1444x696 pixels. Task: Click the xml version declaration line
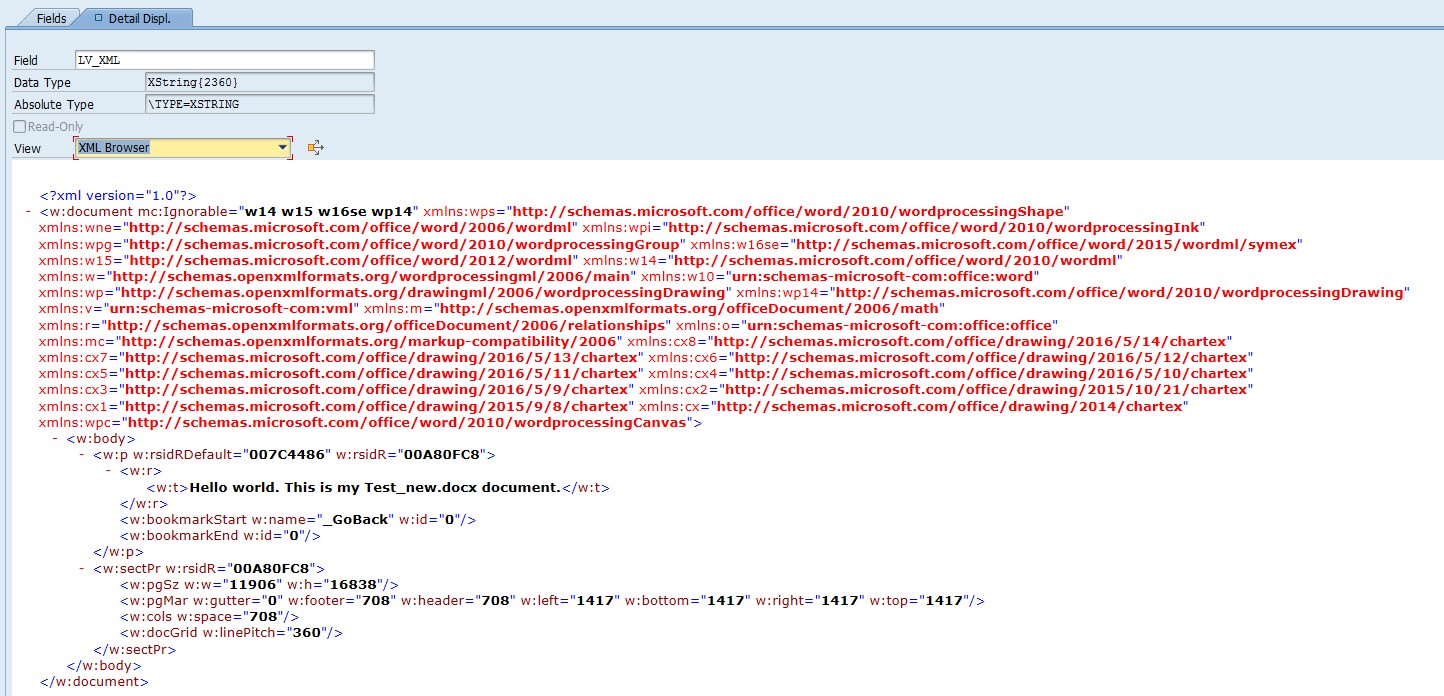(118, 196)
